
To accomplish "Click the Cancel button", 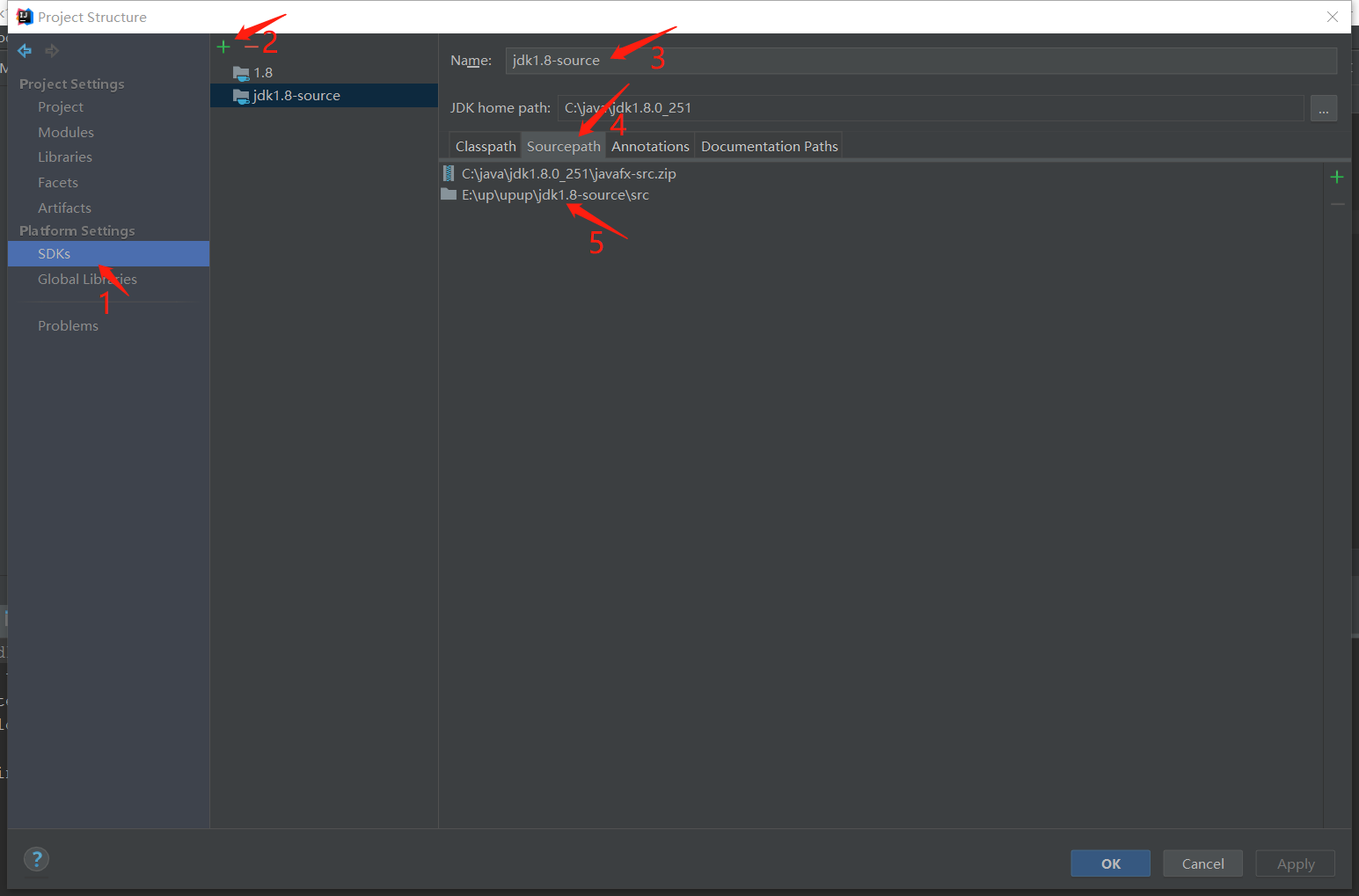I will point(1202,863).
